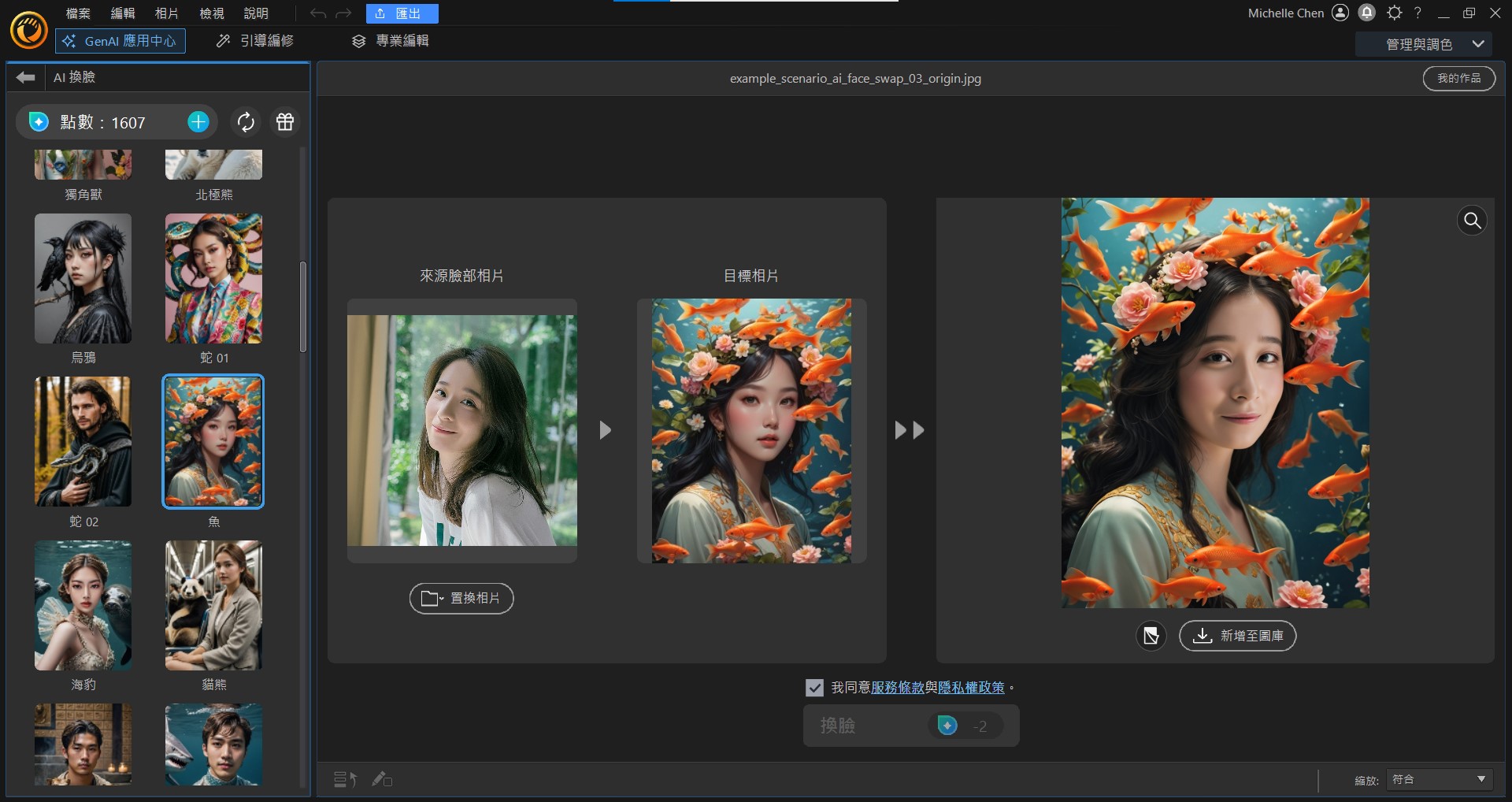Click the refresh points icon
Viewport: 1512px width, 802px height.
pyautogui.click(x=246, y=122)
